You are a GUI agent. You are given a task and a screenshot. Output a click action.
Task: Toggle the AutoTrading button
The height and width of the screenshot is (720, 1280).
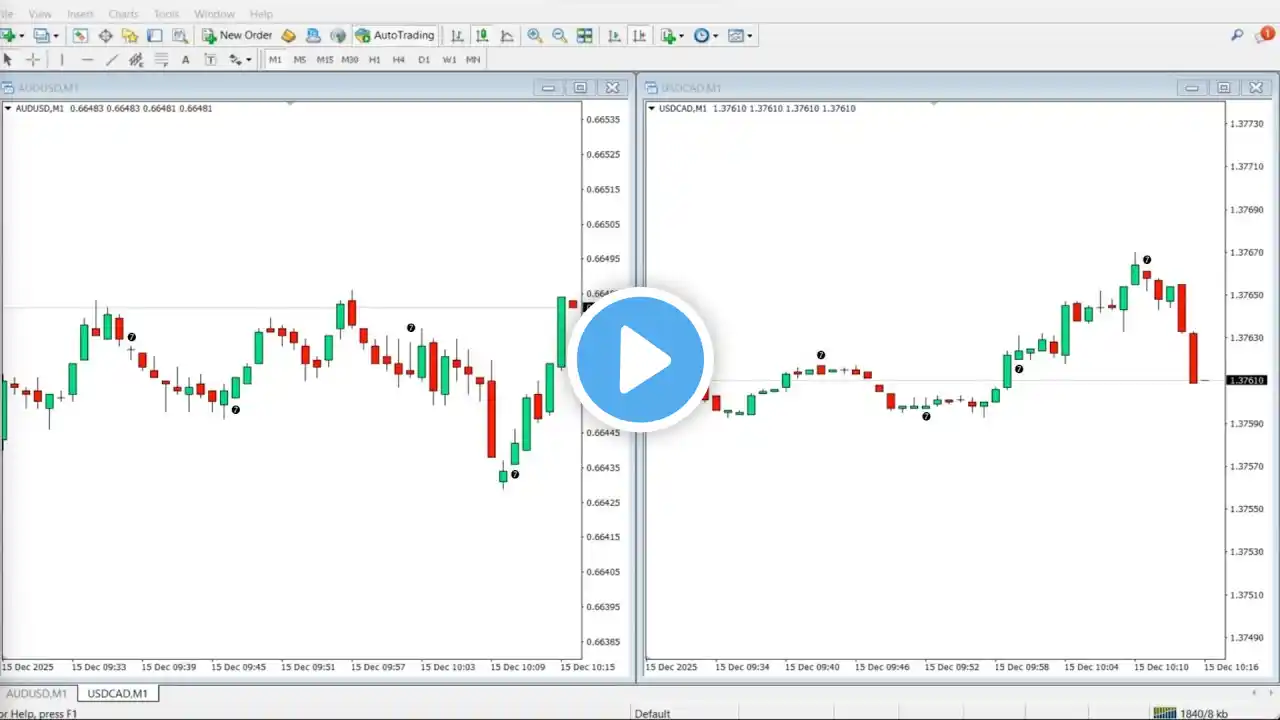(396, 35)
